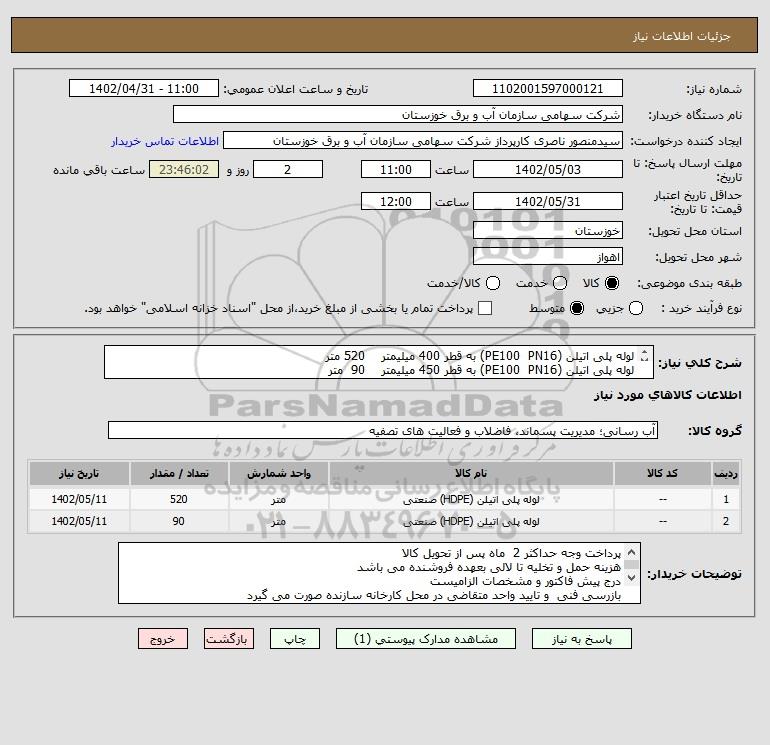Click row 1 item name لوله پلی اتیلن

pos(470,499)
